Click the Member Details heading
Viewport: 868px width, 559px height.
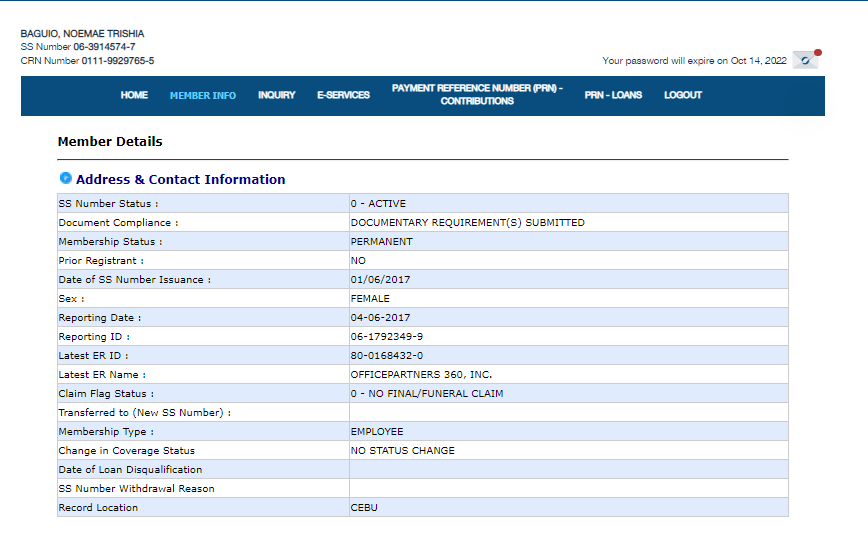pyautogui.click(x=110, y=142)
